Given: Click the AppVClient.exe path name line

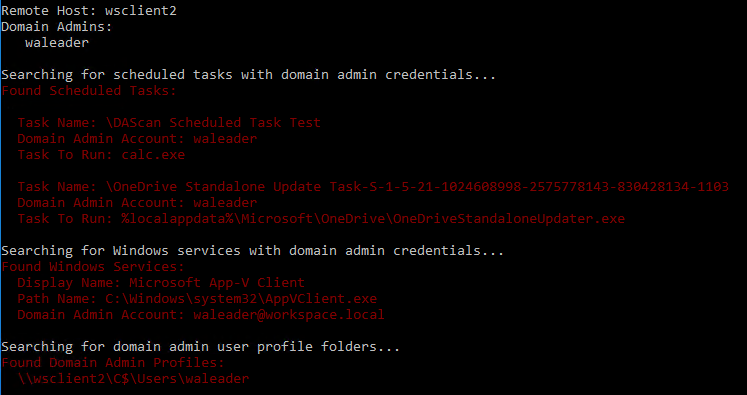Looking at the screenshot, I should [197, 299].
